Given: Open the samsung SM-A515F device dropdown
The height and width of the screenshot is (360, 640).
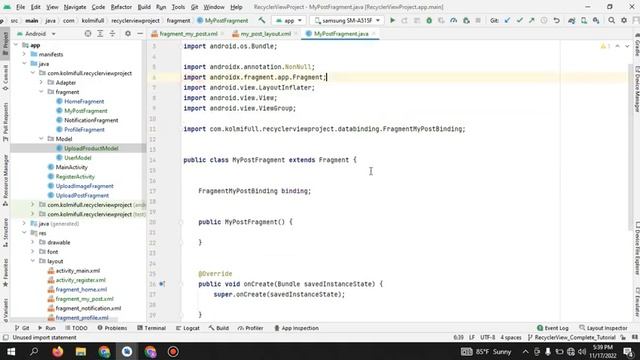Looking at the screenshot, I should [347, 20].
